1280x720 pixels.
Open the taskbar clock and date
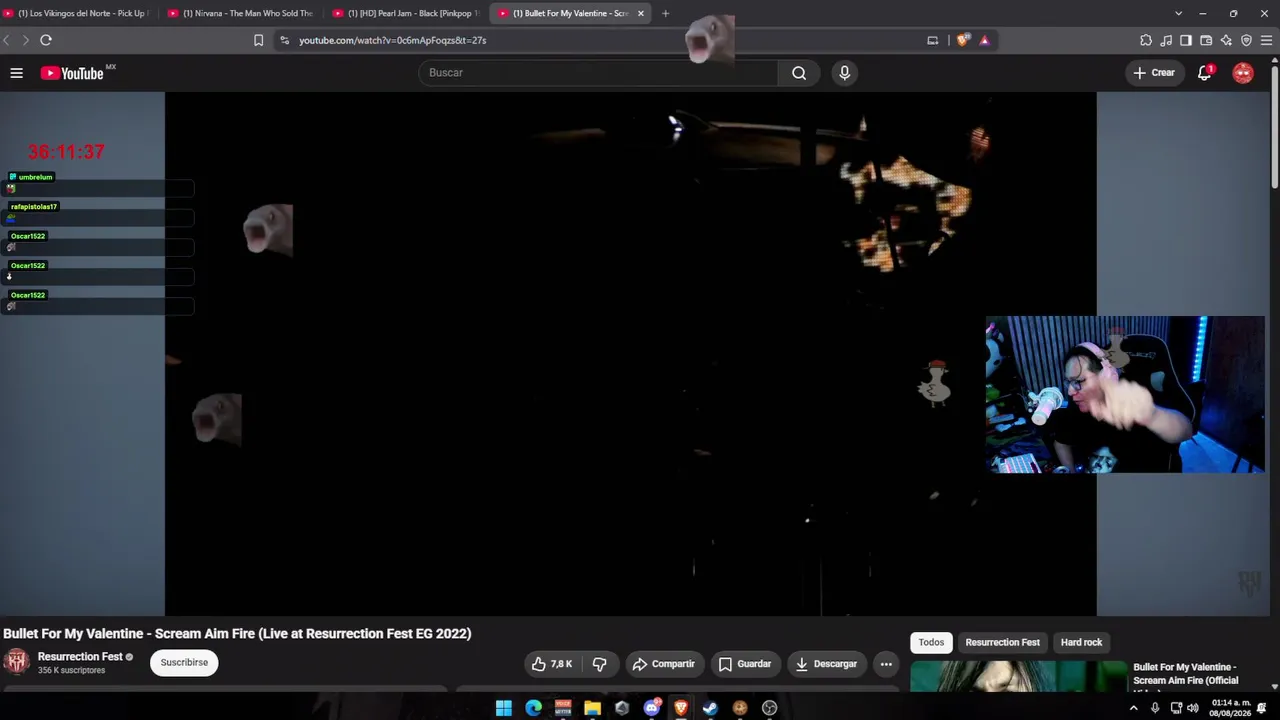pos(1229,708)
